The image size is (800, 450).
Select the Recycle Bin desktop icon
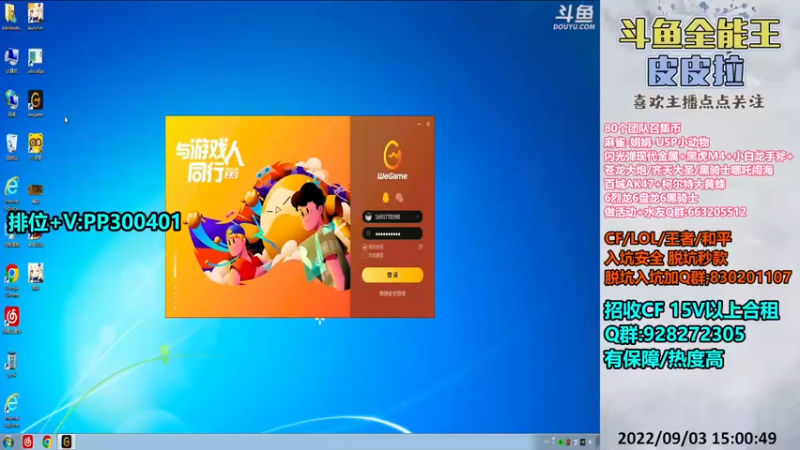(11, 147)
